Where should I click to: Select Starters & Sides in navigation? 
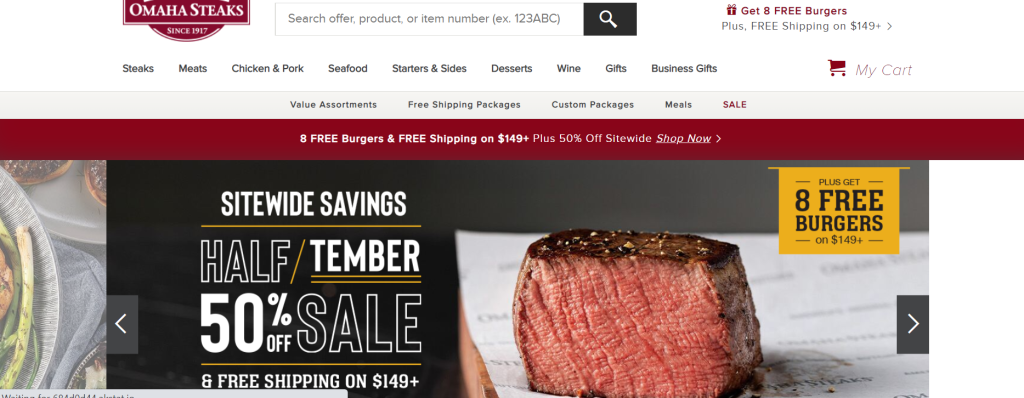click(x=429, y=69)
